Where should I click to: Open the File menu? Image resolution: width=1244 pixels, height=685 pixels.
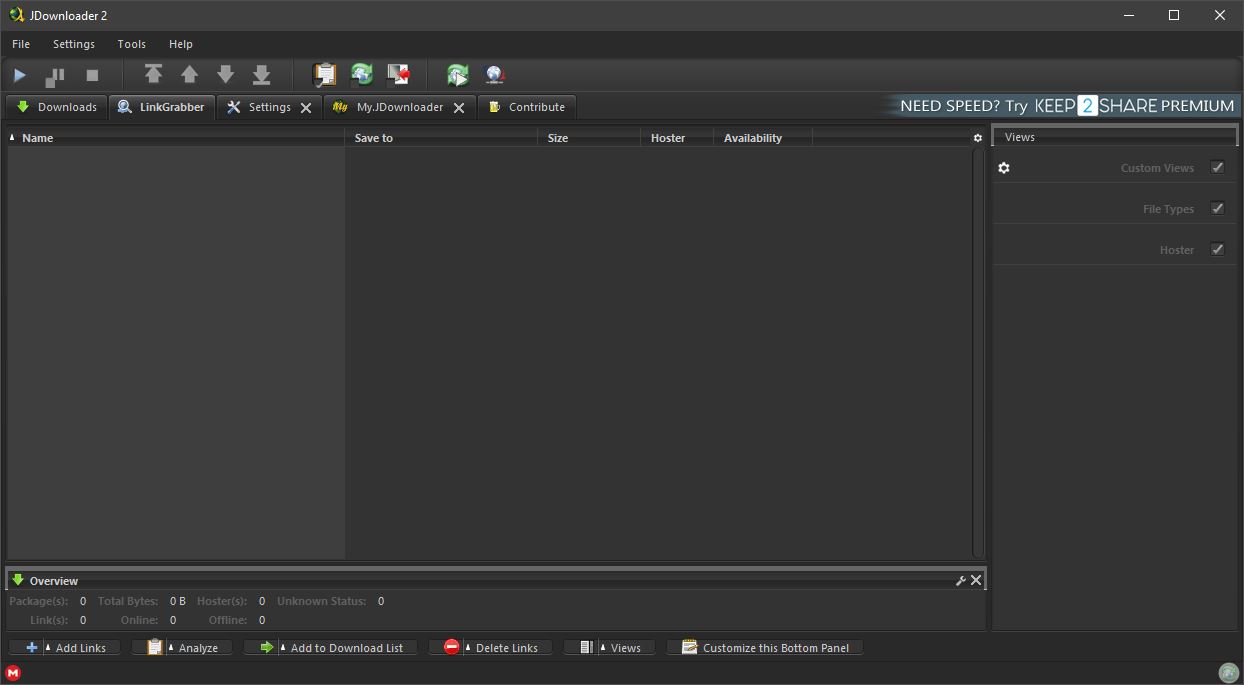point(21,44)
